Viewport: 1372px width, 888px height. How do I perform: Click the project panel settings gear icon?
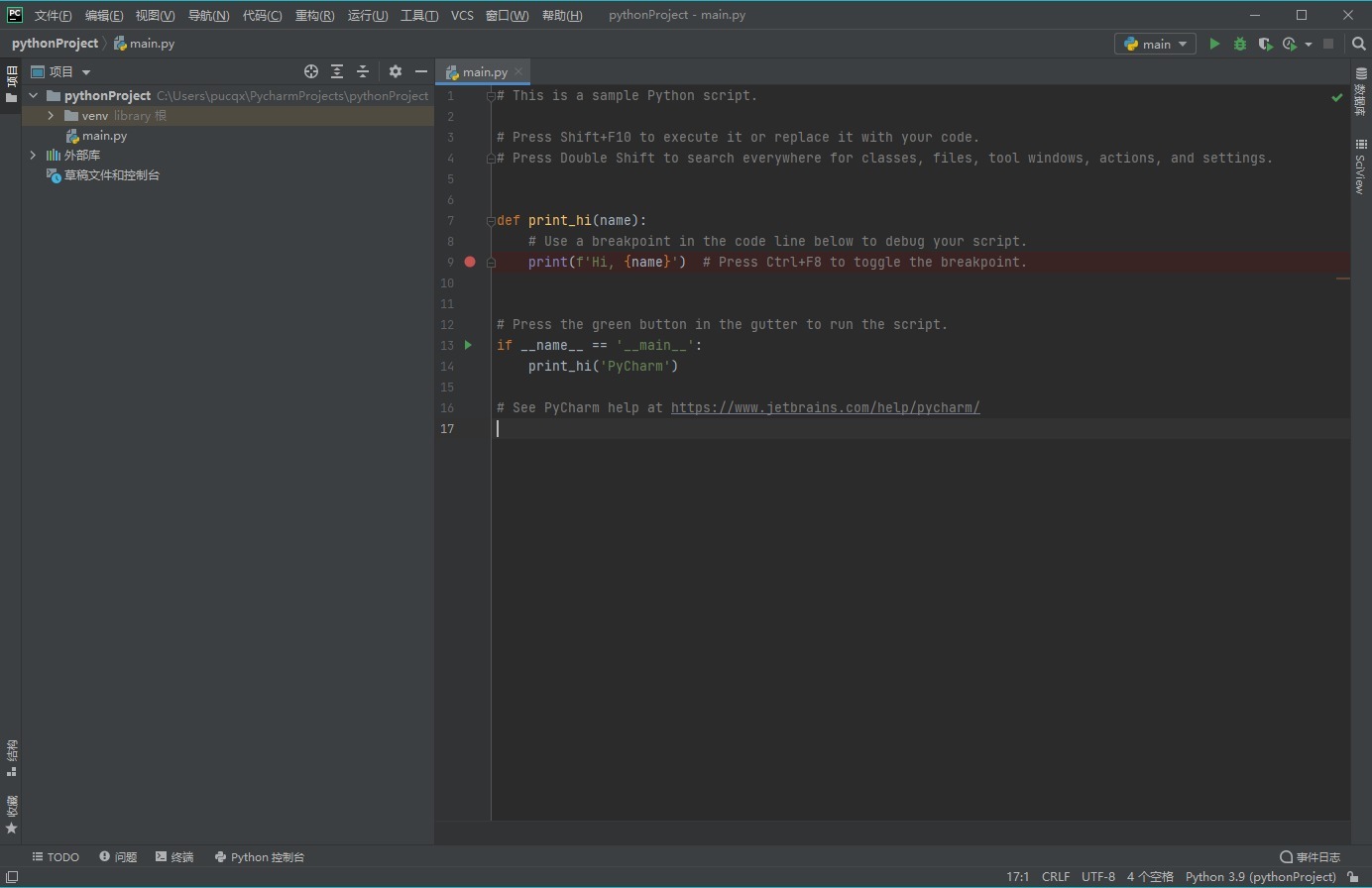click(x=395, y=70)
